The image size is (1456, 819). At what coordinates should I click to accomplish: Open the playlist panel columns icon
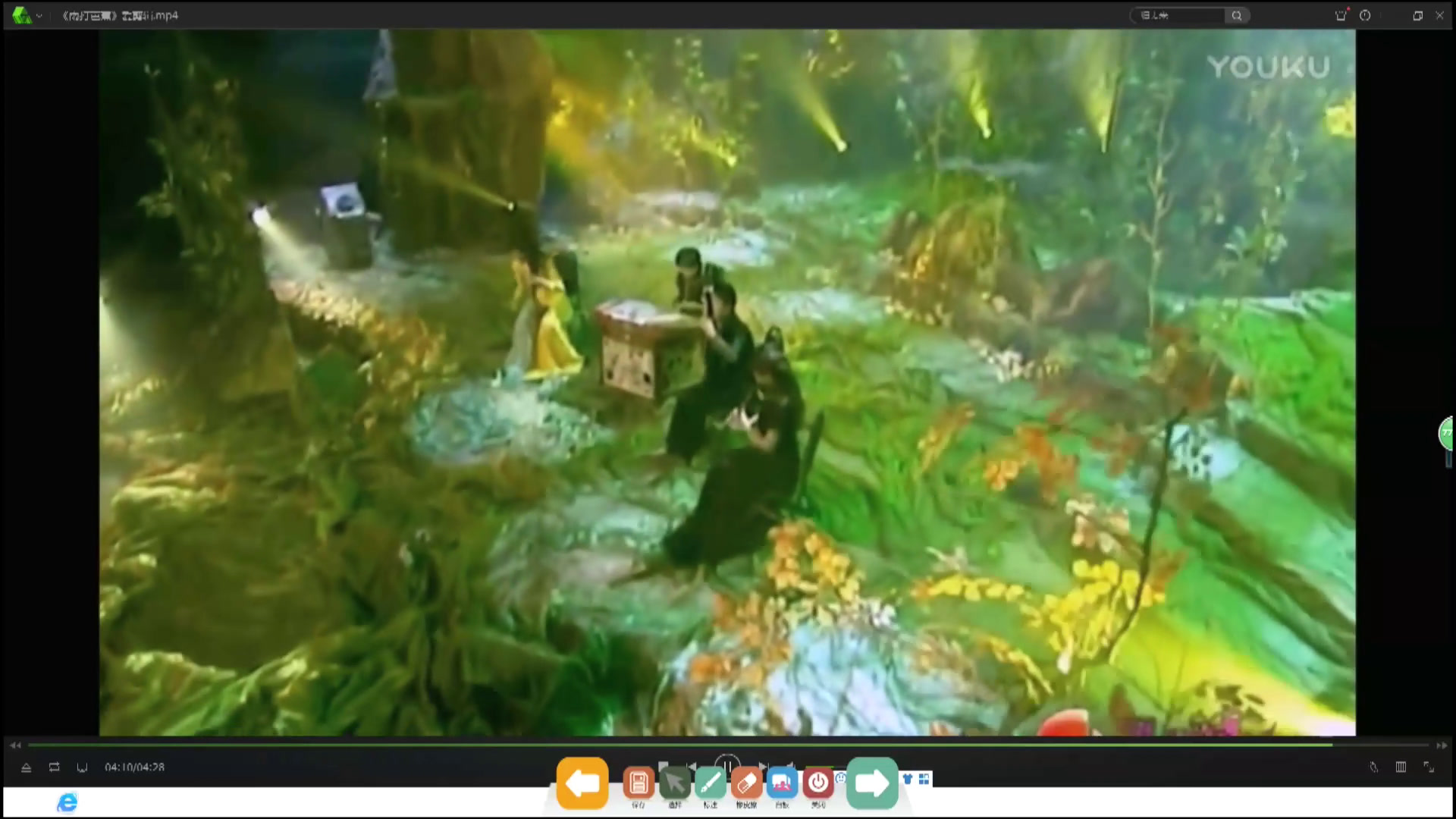pyautogui.click(x=1401, y=767)
